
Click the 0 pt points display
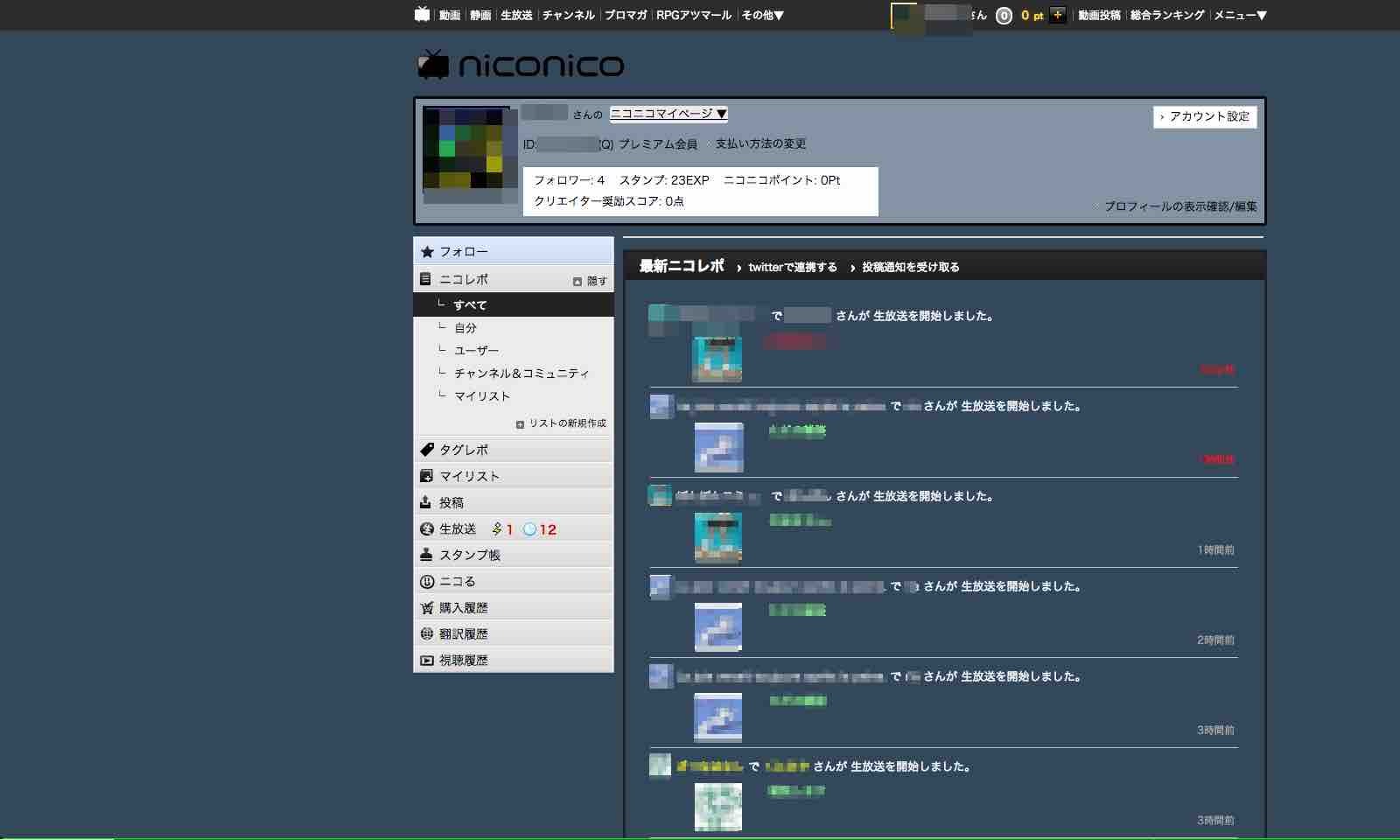1032,16
